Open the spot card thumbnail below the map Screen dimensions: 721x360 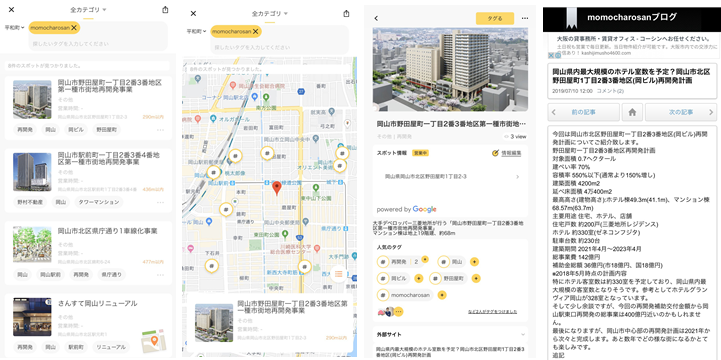coord(214,322)
